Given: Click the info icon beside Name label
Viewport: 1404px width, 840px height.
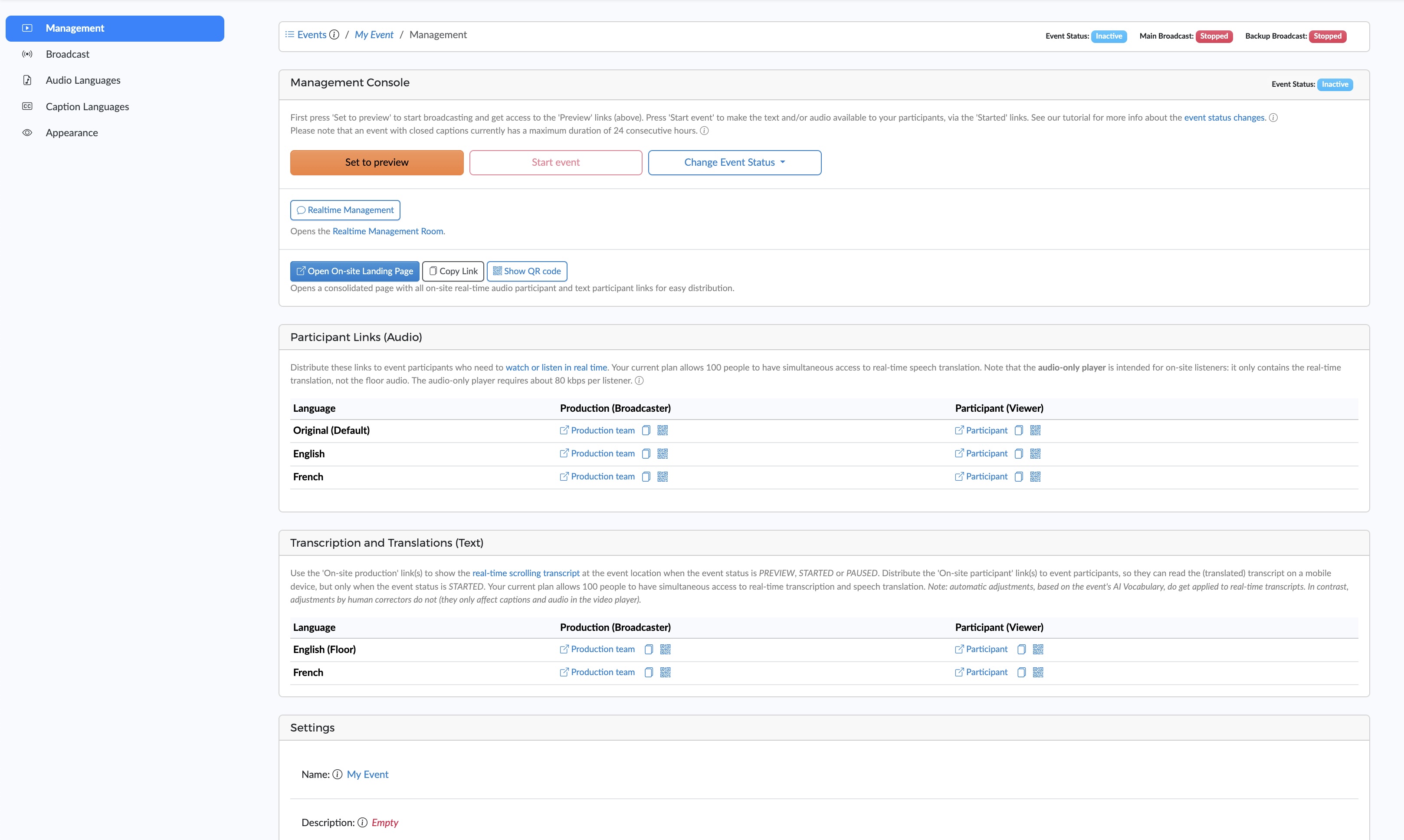Looking at the screenshot, I should click(337, 774).
